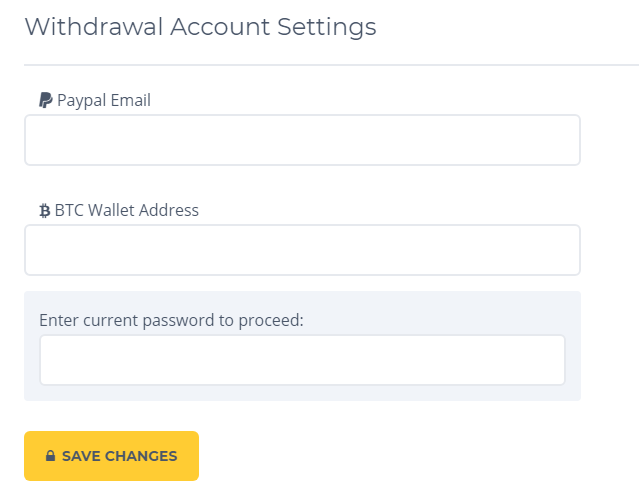Click the Withdrawal Account Settings heading
Viewport: 639px width, 495px height.
[x=200, y=27]
